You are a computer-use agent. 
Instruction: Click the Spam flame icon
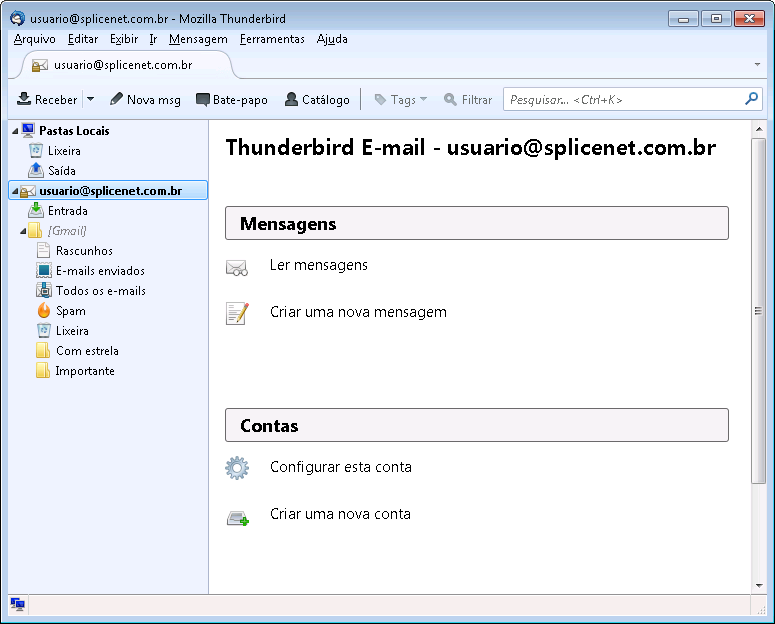(x=44, y=310)
